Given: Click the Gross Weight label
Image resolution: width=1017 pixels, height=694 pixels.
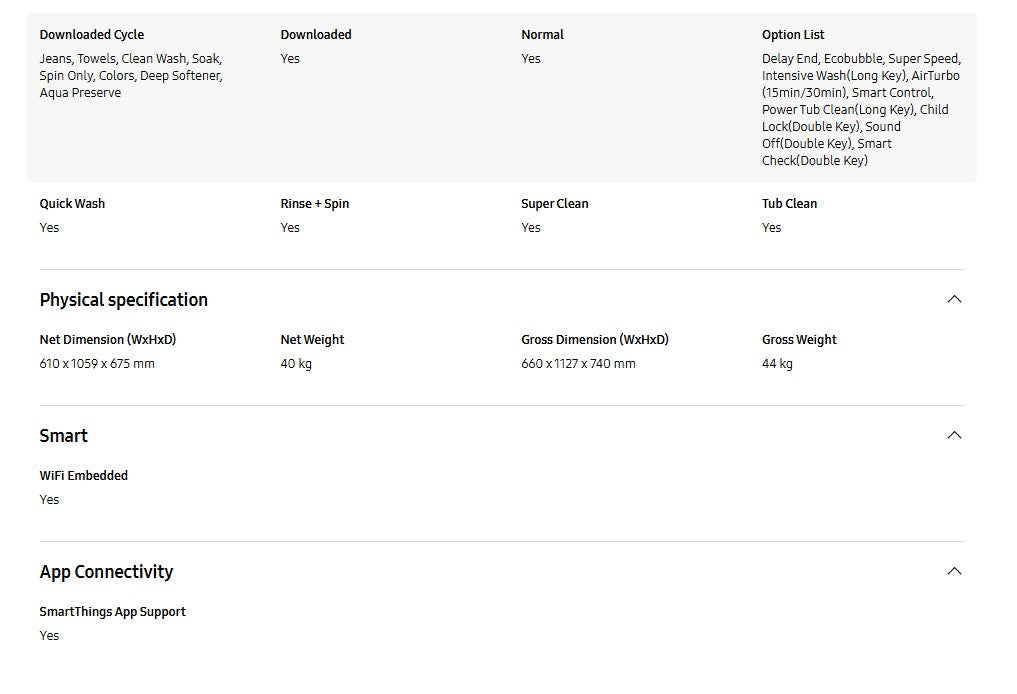Looking at the screenshot, I should pyautogui.click(x=799, y=340).
